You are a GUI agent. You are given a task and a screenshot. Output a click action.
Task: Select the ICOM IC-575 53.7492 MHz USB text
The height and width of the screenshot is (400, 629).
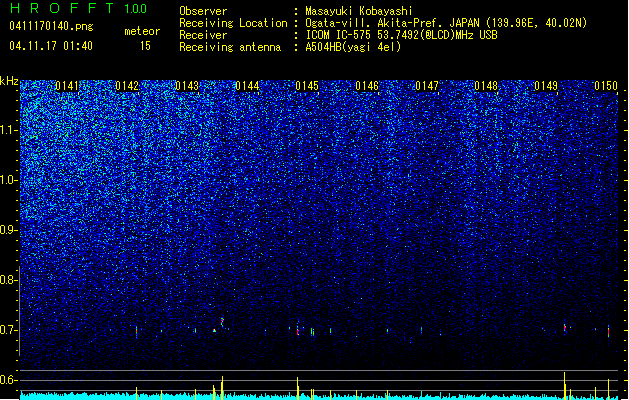click(401, 35)
